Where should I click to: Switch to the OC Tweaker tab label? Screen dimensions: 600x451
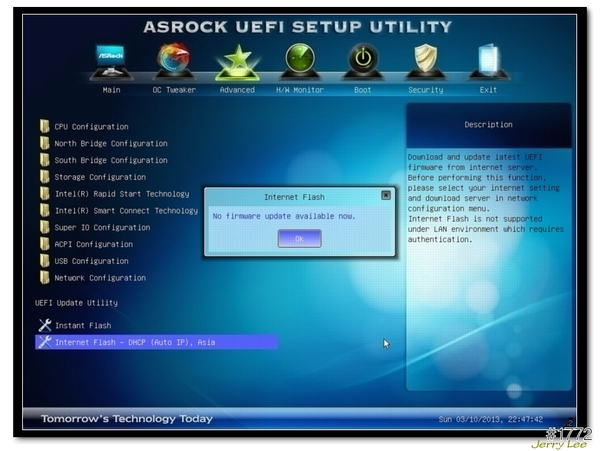tap(174, 90)
